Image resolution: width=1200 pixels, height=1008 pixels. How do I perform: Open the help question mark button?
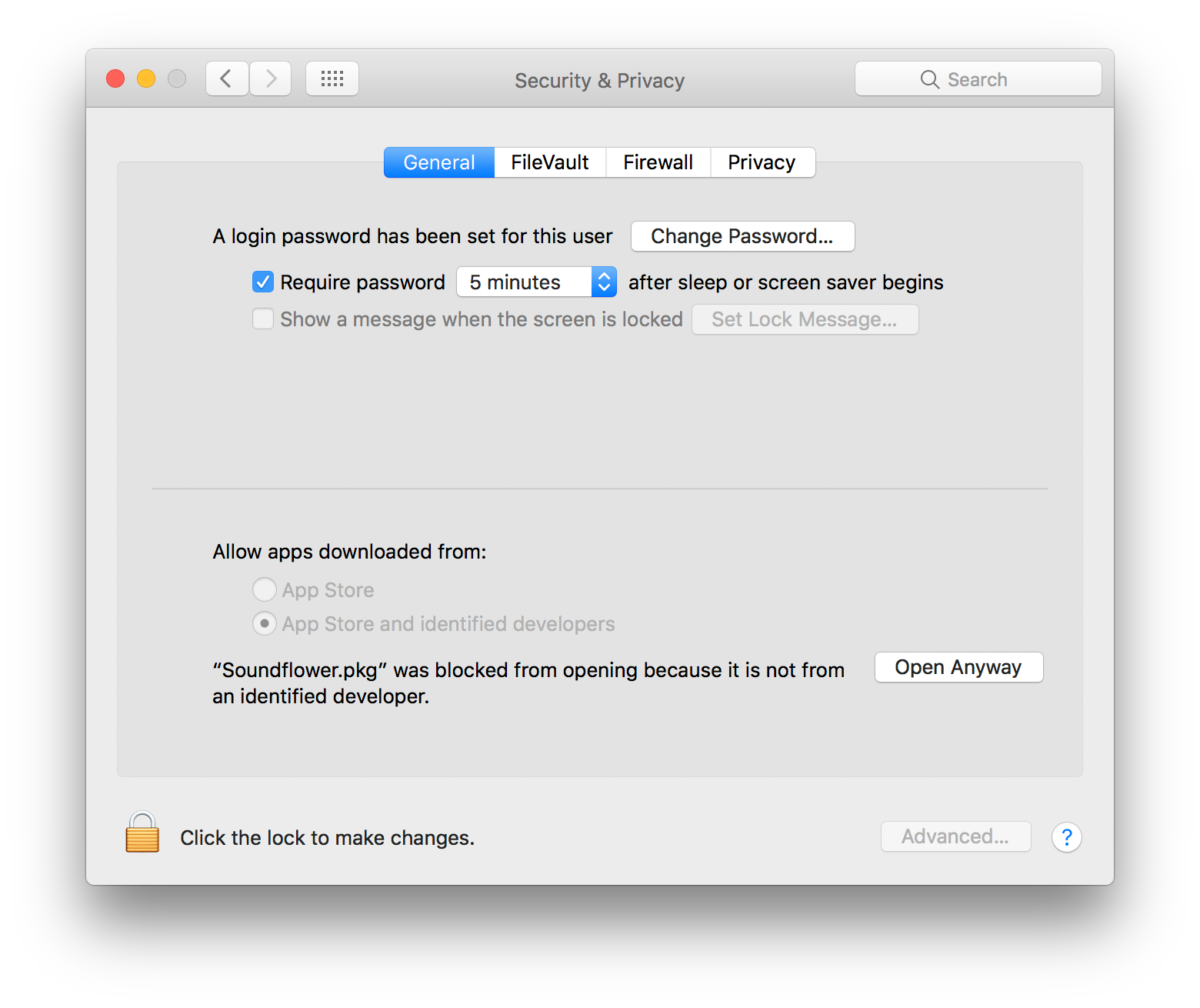click(1066, 837)
